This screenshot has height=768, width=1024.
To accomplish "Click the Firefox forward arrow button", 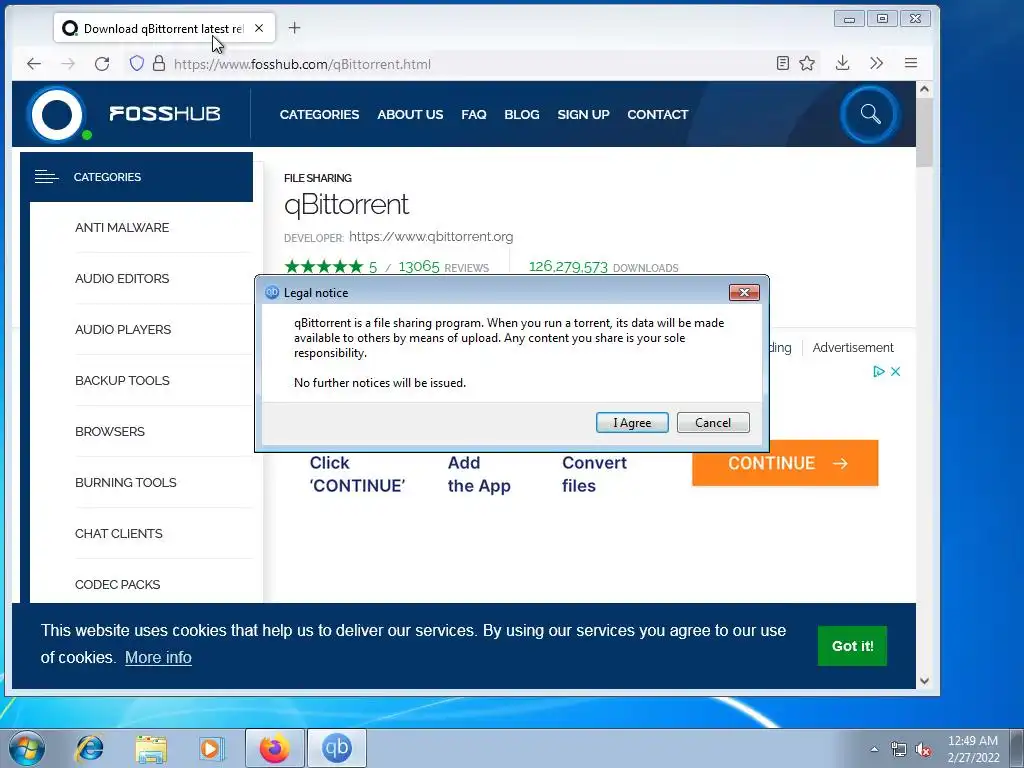I will click(67, 63).
